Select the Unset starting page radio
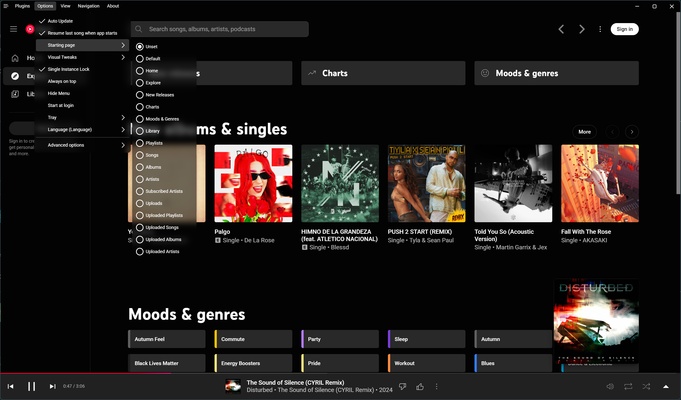Image resolution: width=681 pixels, height=400 pixels. tap(139, 46)
